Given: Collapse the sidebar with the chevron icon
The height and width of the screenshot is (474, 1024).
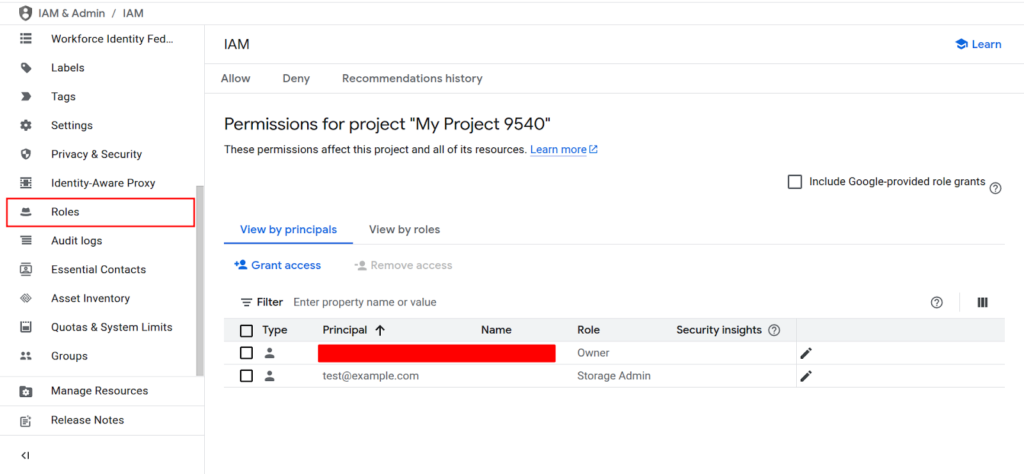Looking at the screenshot, I should click(x=25, y=455).
